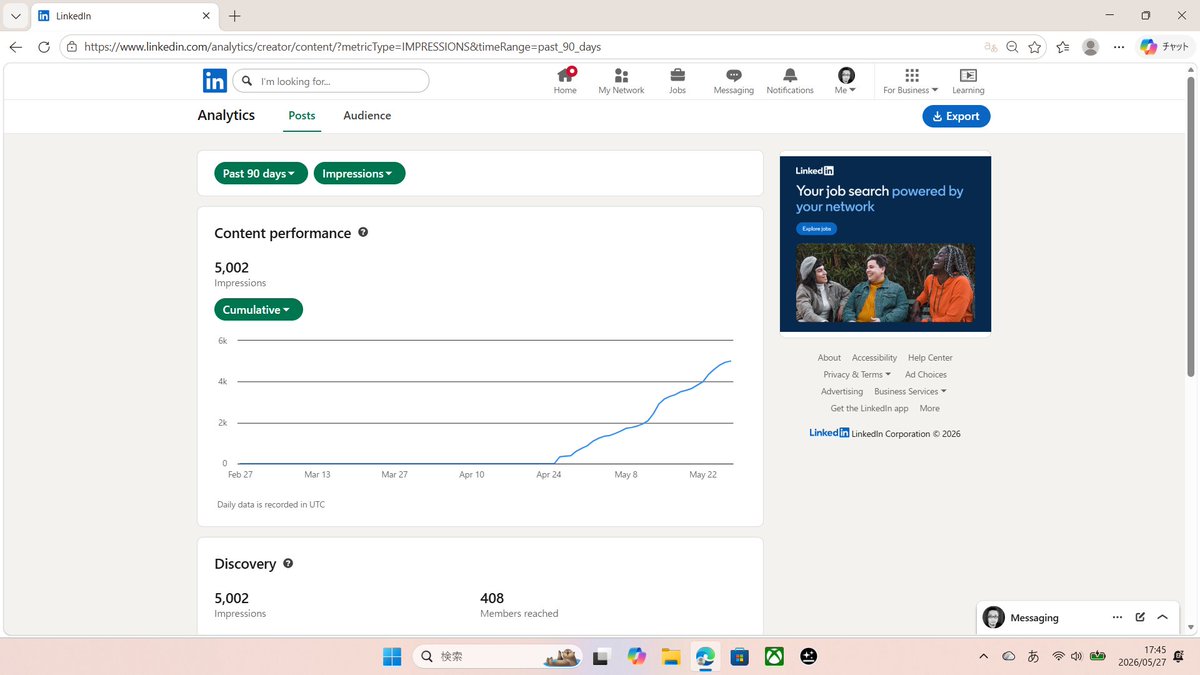Open the Past 90 days dropdown
This screenshot has height=675, width=1200.
coord(261,173)
